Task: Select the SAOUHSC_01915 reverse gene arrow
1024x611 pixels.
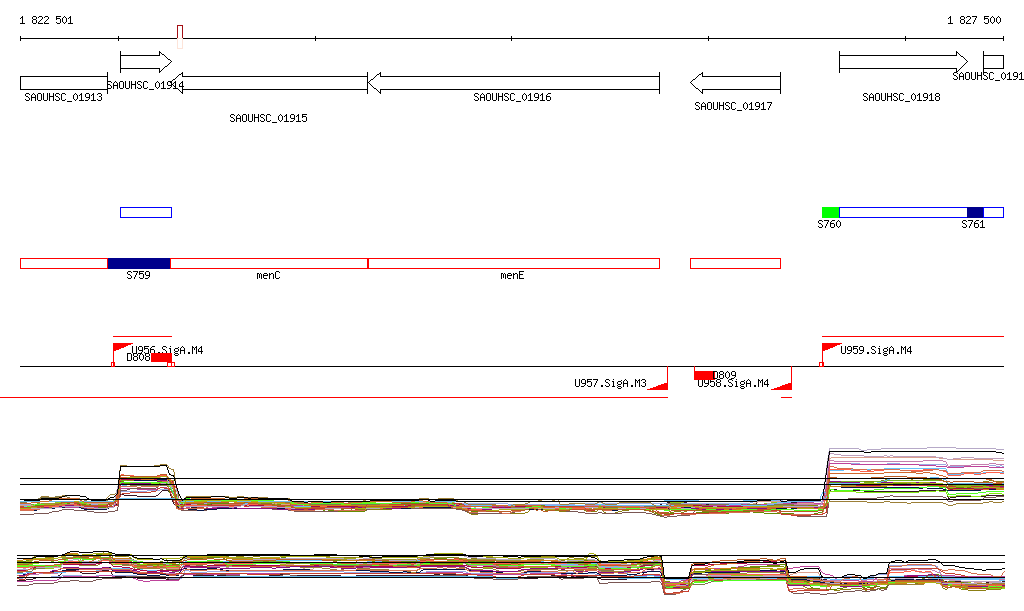Action: click(x=268, y=83)
